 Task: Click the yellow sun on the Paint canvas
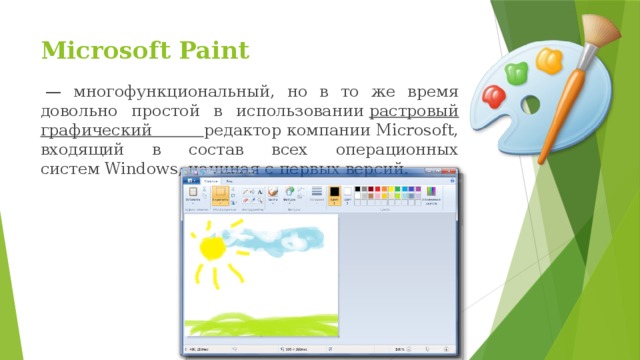point(213,248)
